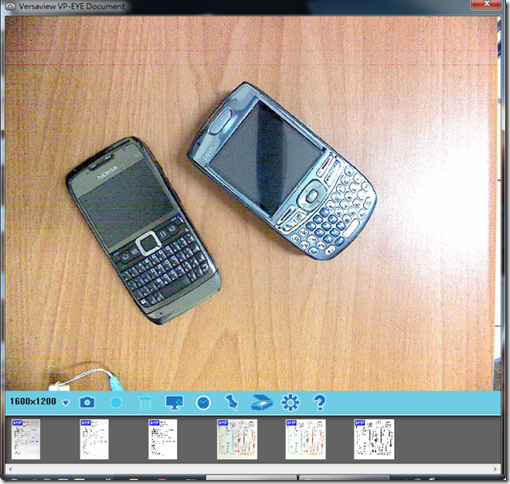Image resolution: width=510 pixels, height=484 pixels.
Task: Select the third captured document thumbnail
Action: [x=163, y=439]
